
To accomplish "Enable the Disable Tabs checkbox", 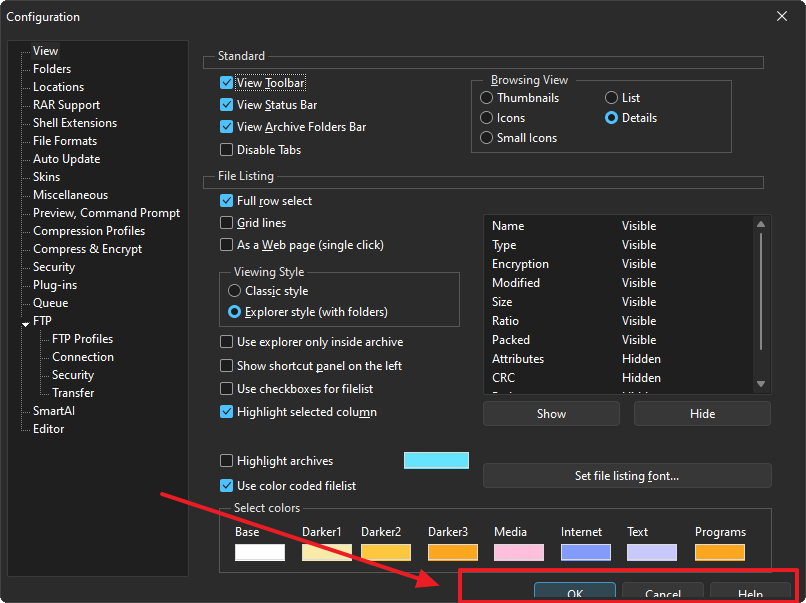I will point(226,150).
